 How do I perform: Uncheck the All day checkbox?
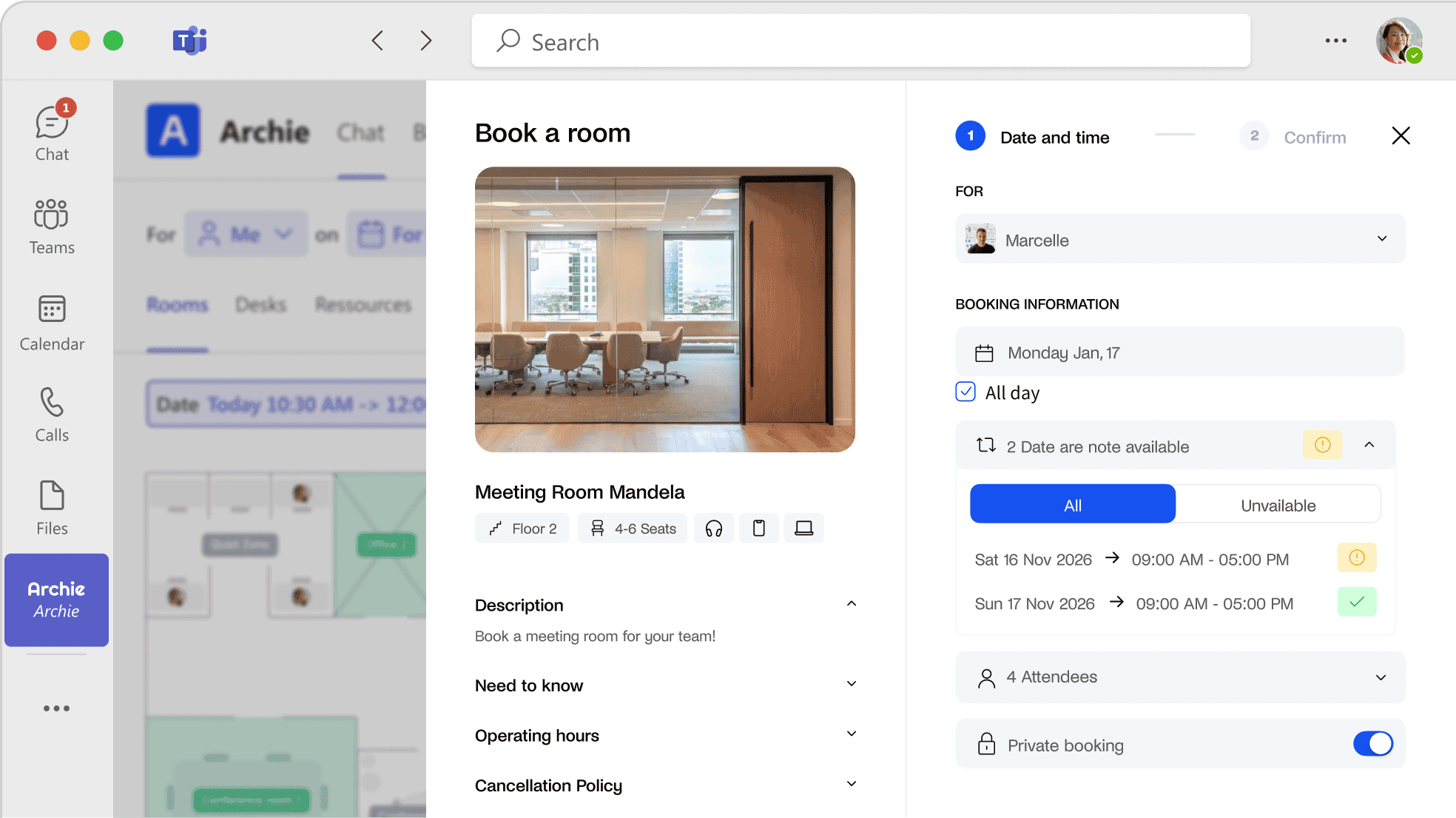965,392
